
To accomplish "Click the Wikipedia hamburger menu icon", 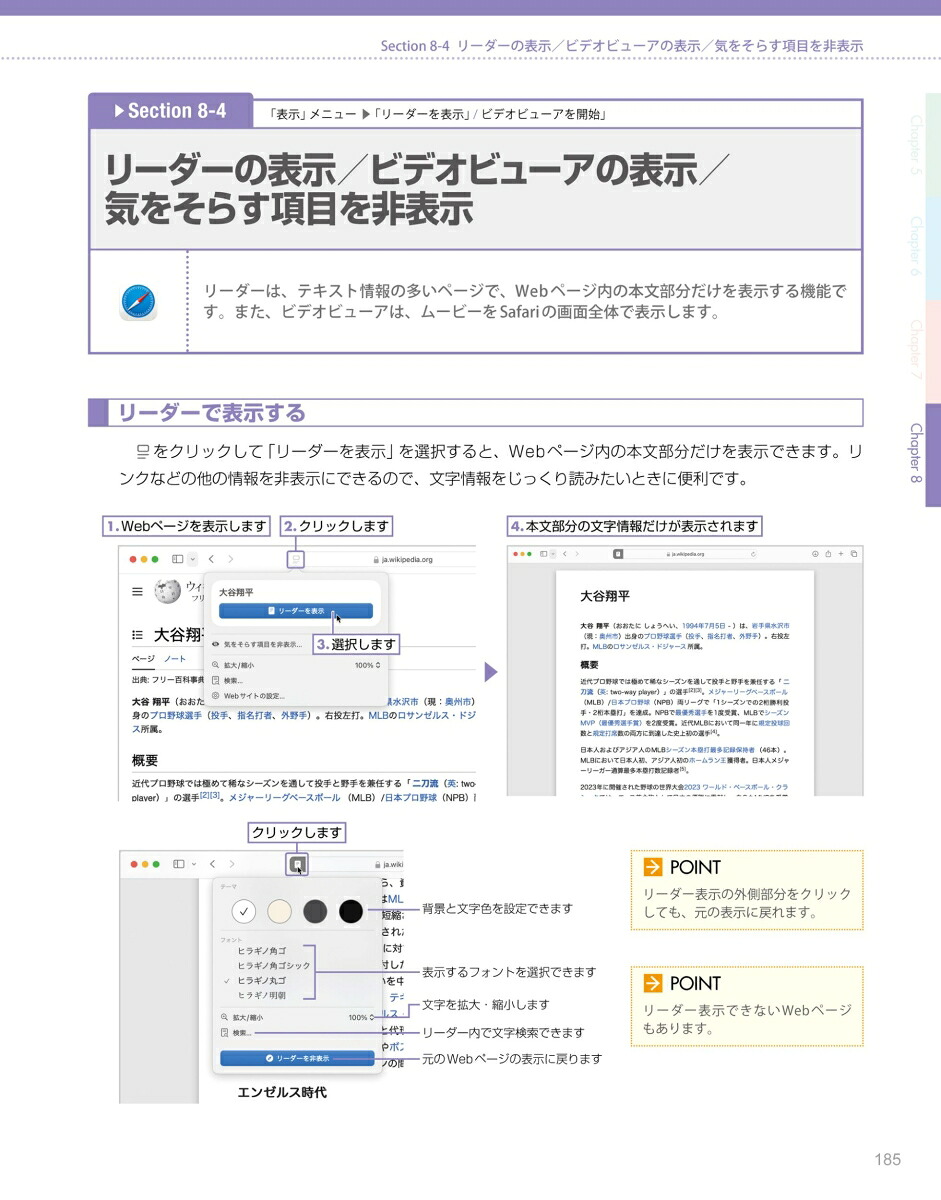I will (137, 592).
